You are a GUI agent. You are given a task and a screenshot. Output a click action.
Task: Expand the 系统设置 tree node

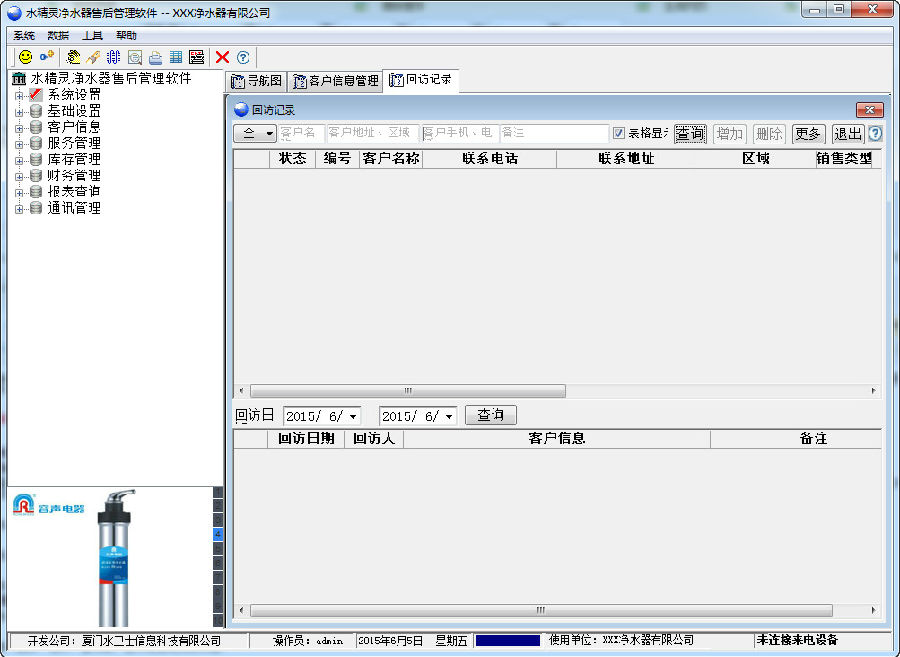[x=19, y=95]
